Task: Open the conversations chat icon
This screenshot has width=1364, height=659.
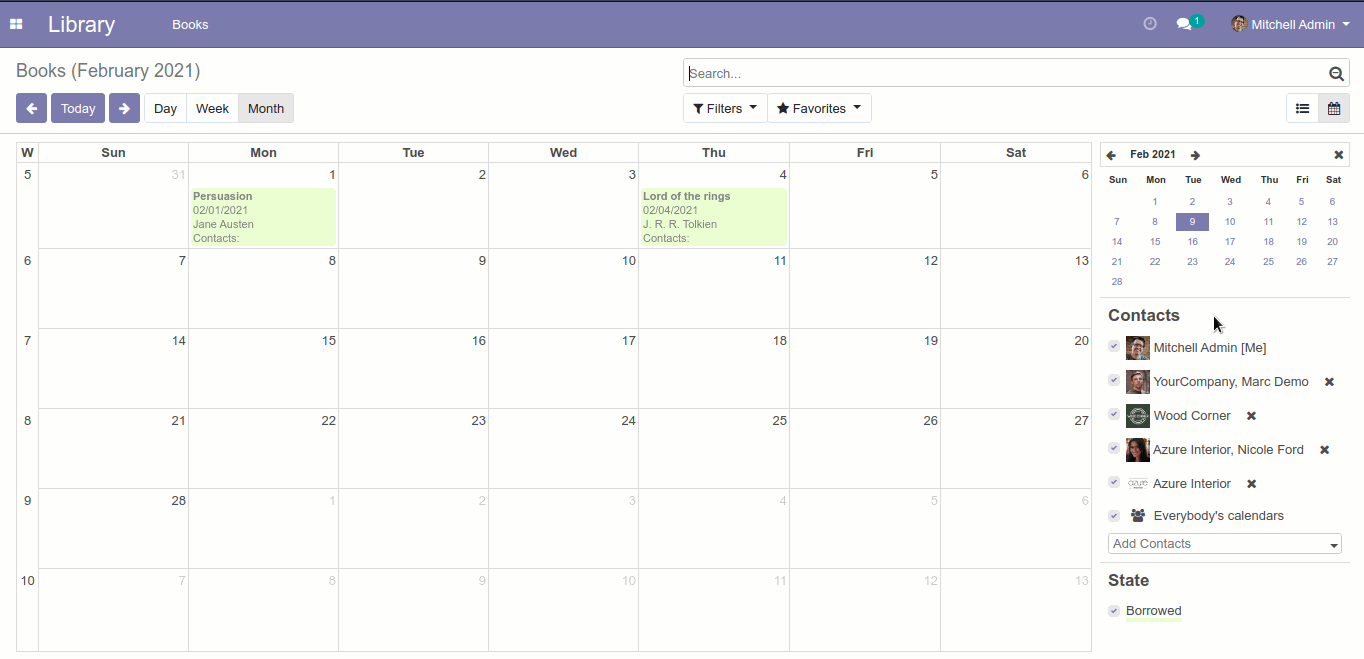Action: (1185, 24)
